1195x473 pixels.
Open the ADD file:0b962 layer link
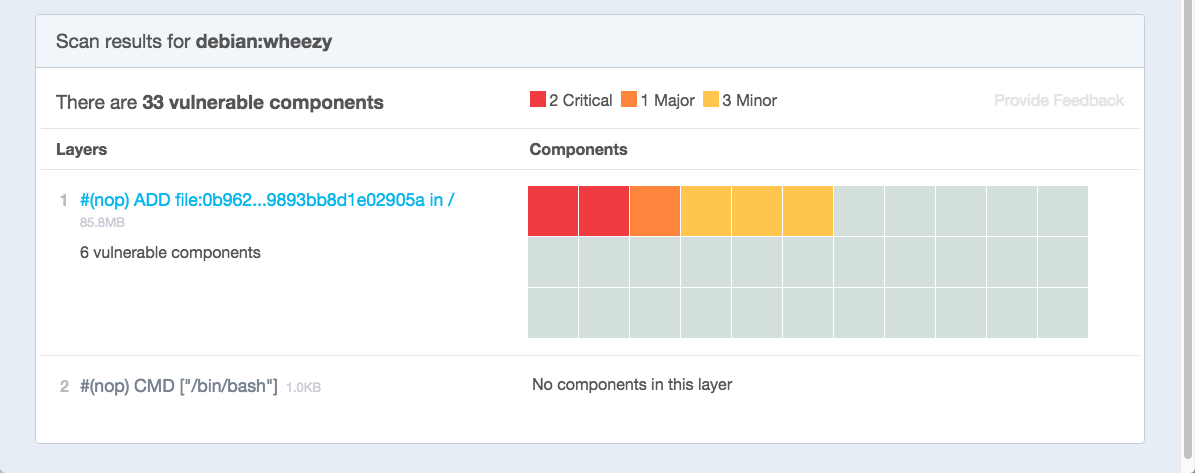[x=267, y=199]
